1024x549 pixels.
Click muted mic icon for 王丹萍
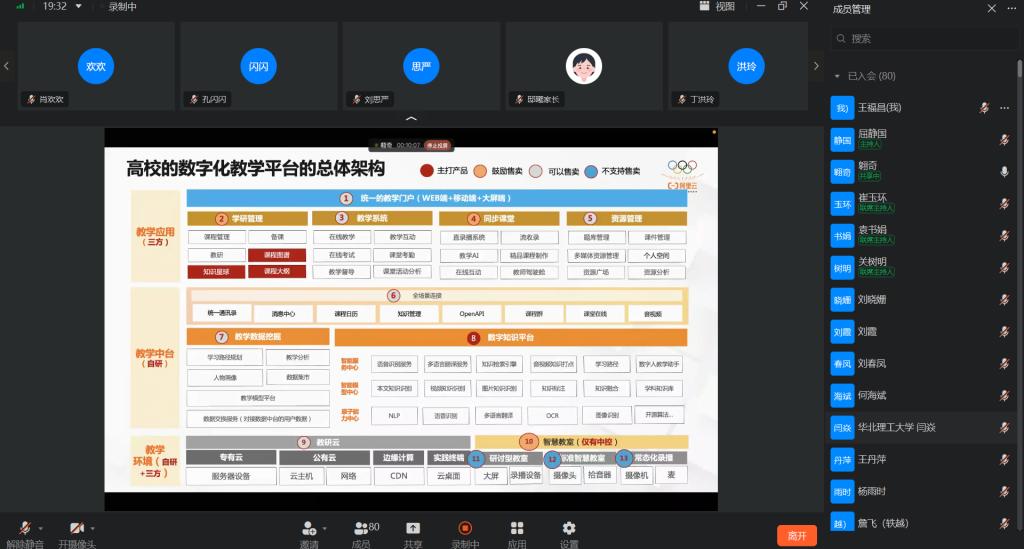pyautogui.click(x=1004, y=460)
